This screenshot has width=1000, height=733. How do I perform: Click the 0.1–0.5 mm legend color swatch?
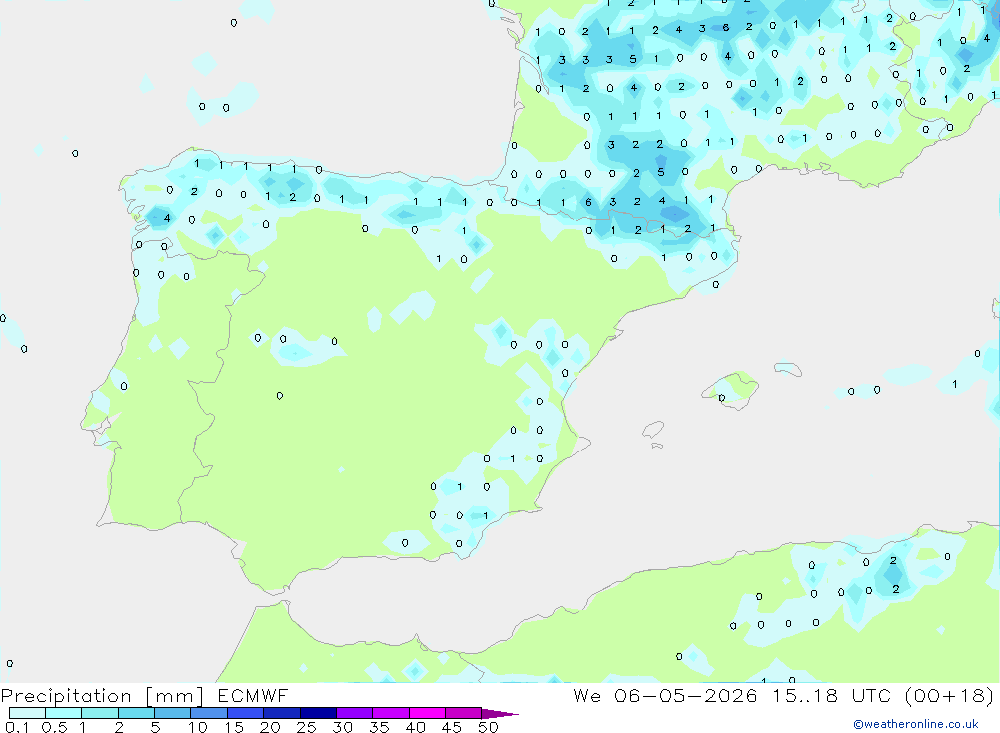[x=27, y=713]
